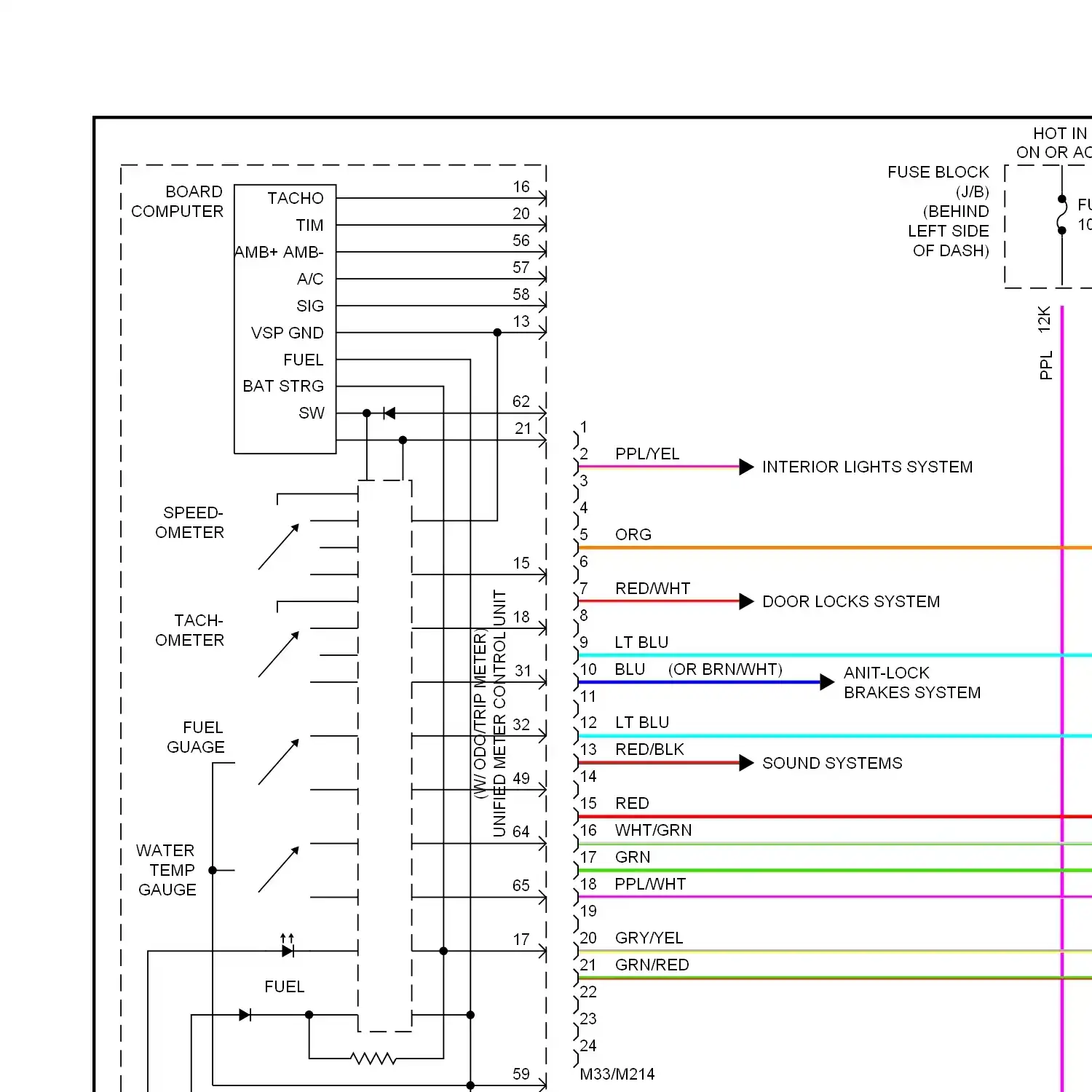This screenshot has width=1092, height=1092.
Task: Select terminal number 58
Action: pos(521,294)
